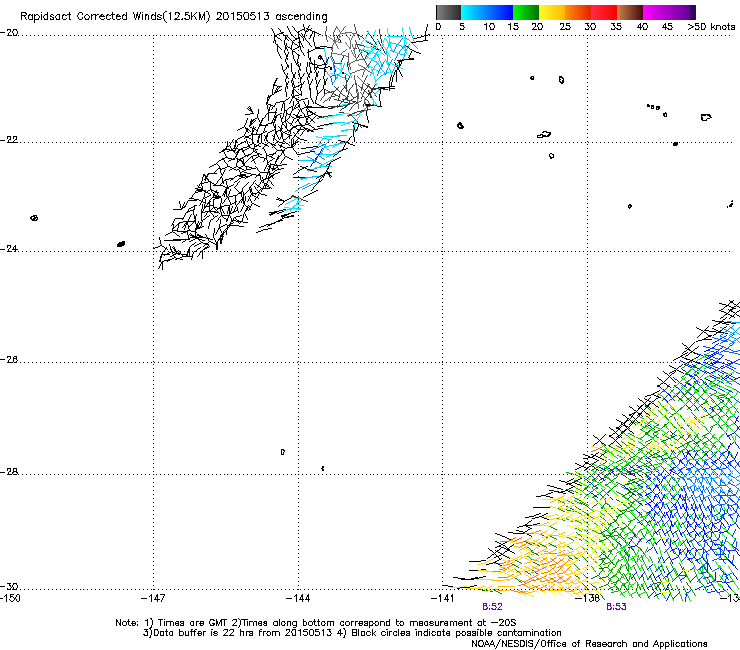
Task: Click the legend number '10'
Action: (x=489, y=27)
